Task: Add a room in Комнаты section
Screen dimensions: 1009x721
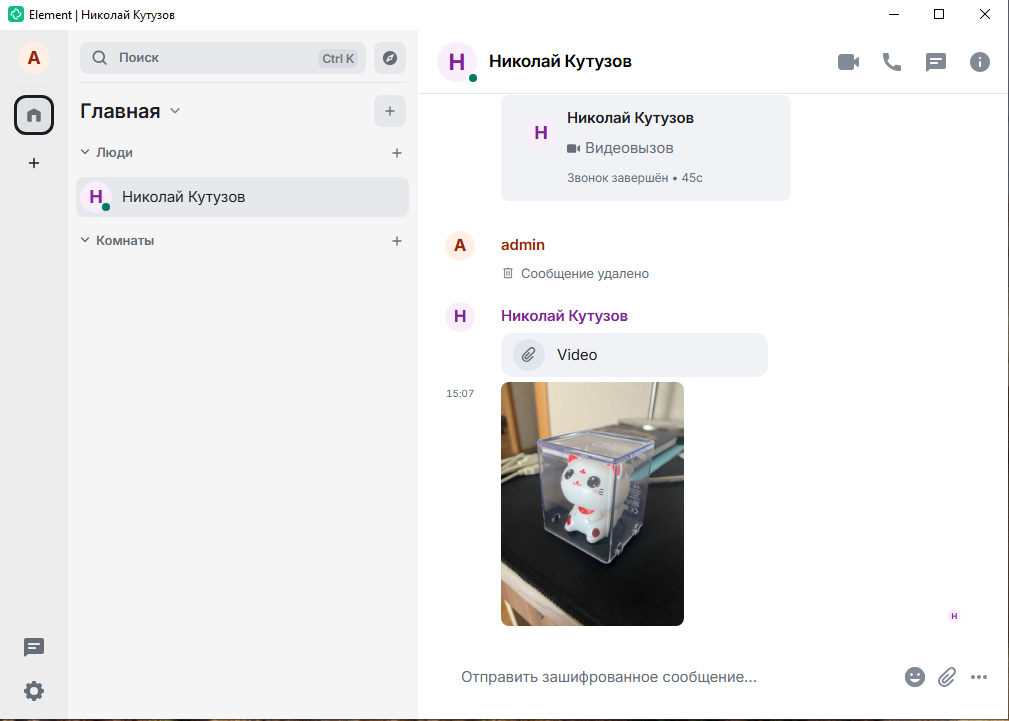Action: [x=397, y=241]
